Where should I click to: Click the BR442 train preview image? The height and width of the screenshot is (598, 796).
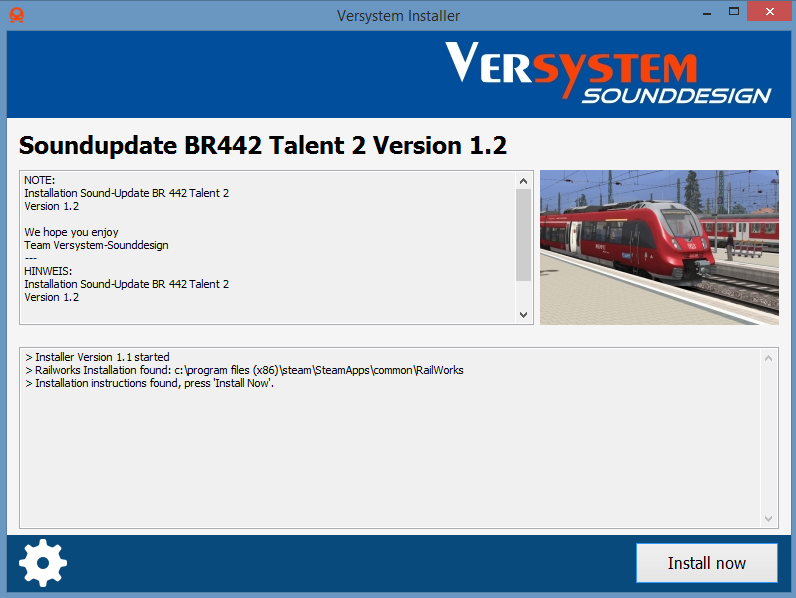(659, 247)
